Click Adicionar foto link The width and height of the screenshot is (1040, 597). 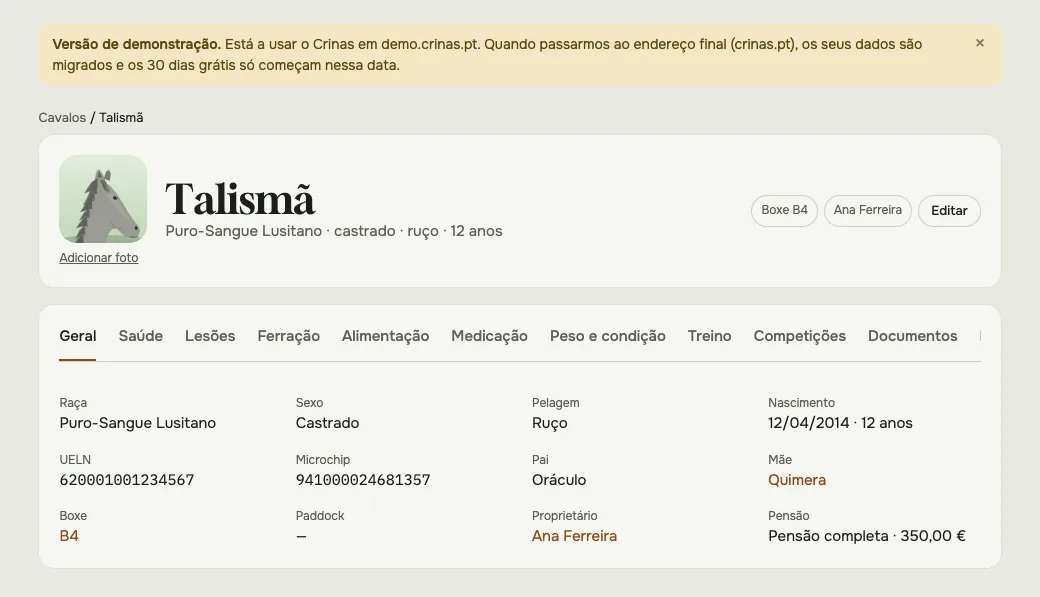99,257
